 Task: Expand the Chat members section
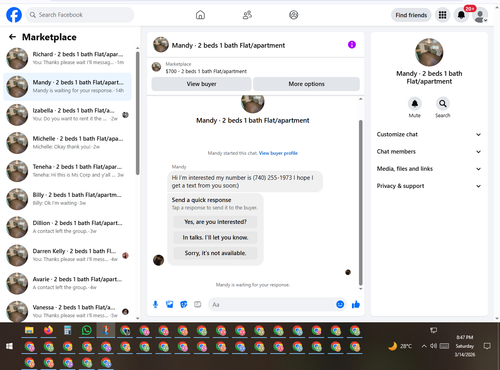(x=429, y=152)
